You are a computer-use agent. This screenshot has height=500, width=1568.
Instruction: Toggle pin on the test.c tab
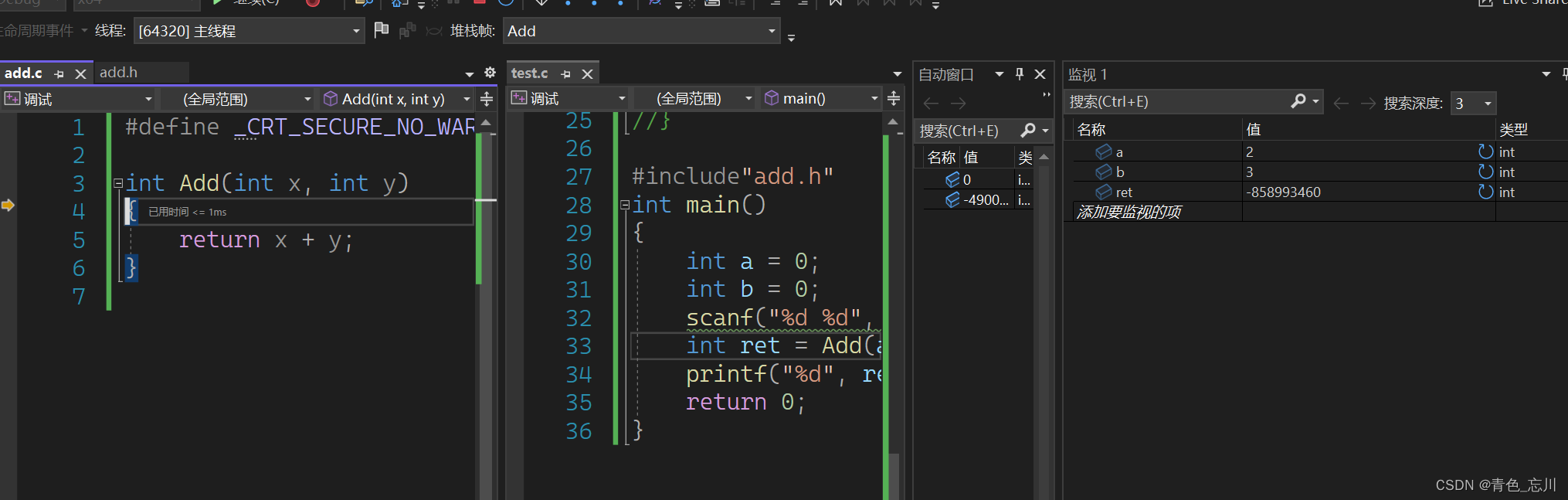click(x=566, y=74)
